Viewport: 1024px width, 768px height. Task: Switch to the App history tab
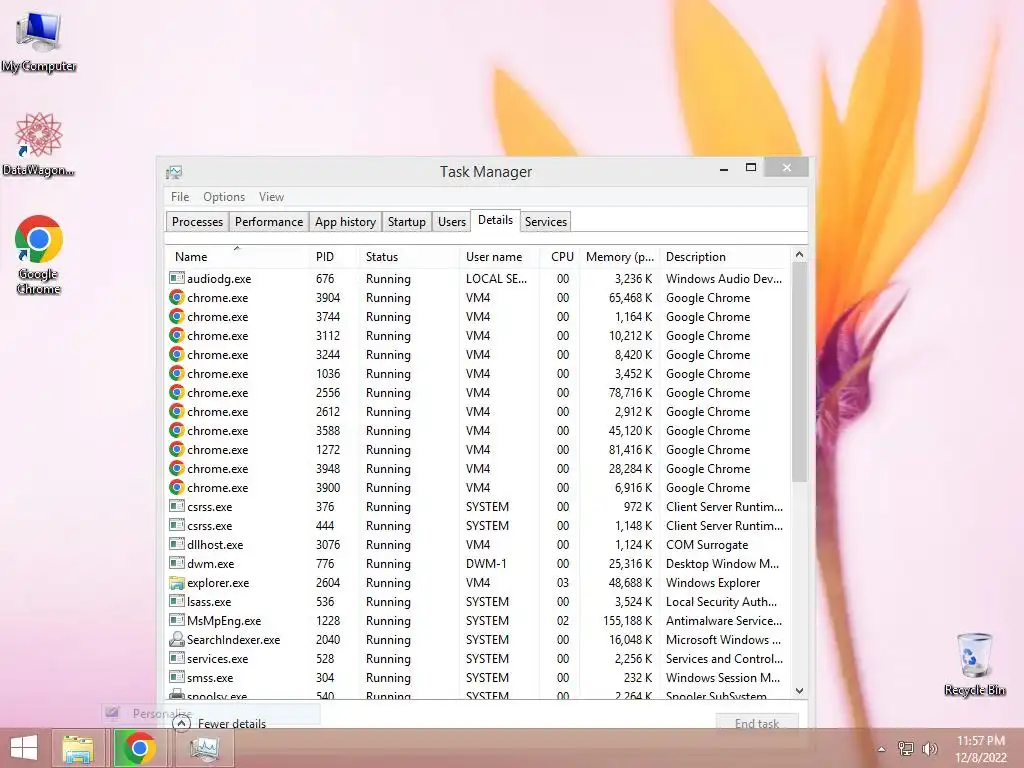coord(345,221)
